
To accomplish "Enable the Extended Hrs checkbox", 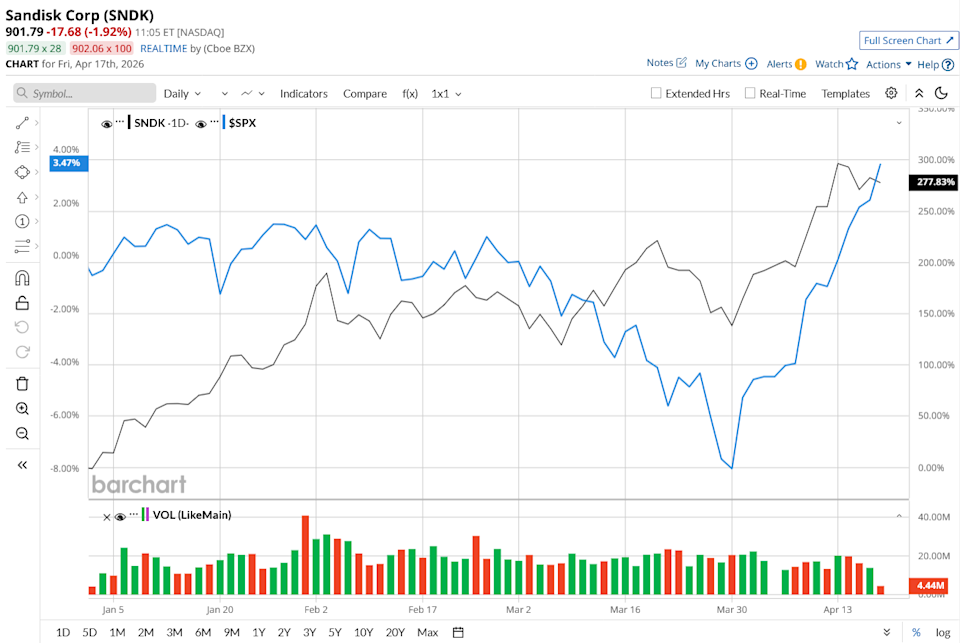I will click(656, 93).
